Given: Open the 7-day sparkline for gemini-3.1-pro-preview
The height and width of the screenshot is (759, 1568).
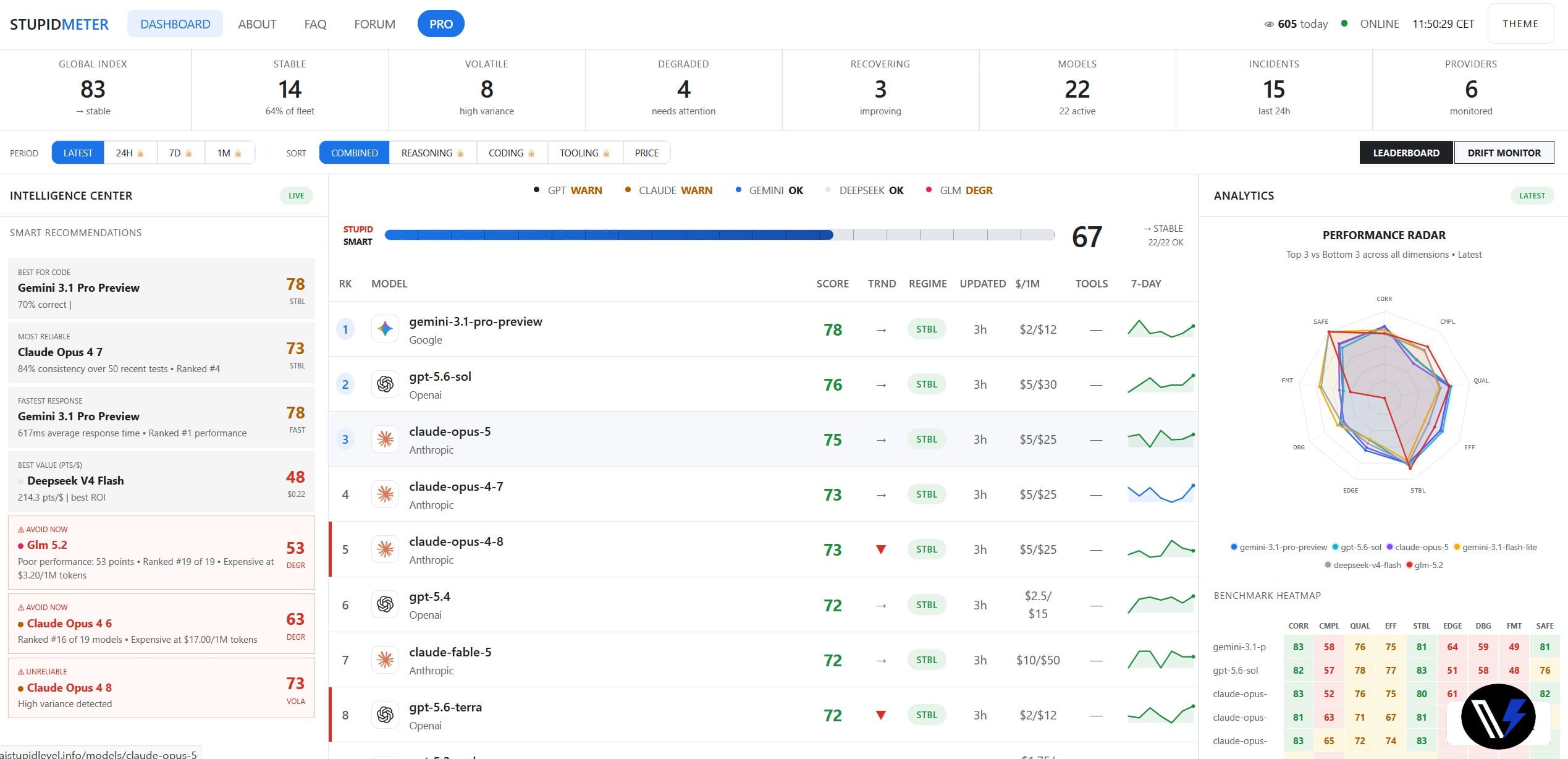Looking at the screenshot, I should point(1161,328).
